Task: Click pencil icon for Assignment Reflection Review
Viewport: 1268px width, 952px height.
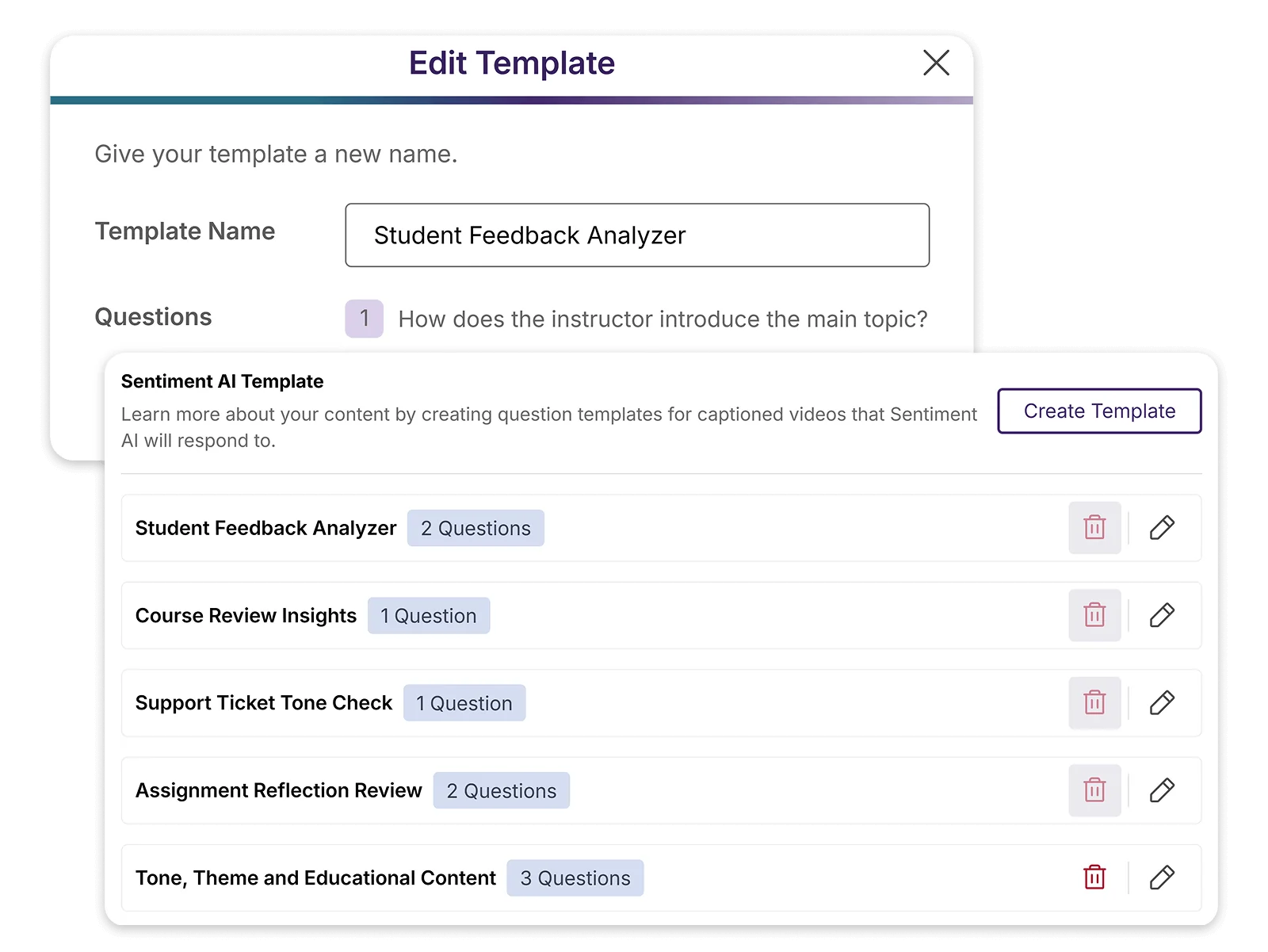Action: coord(1162,790)
